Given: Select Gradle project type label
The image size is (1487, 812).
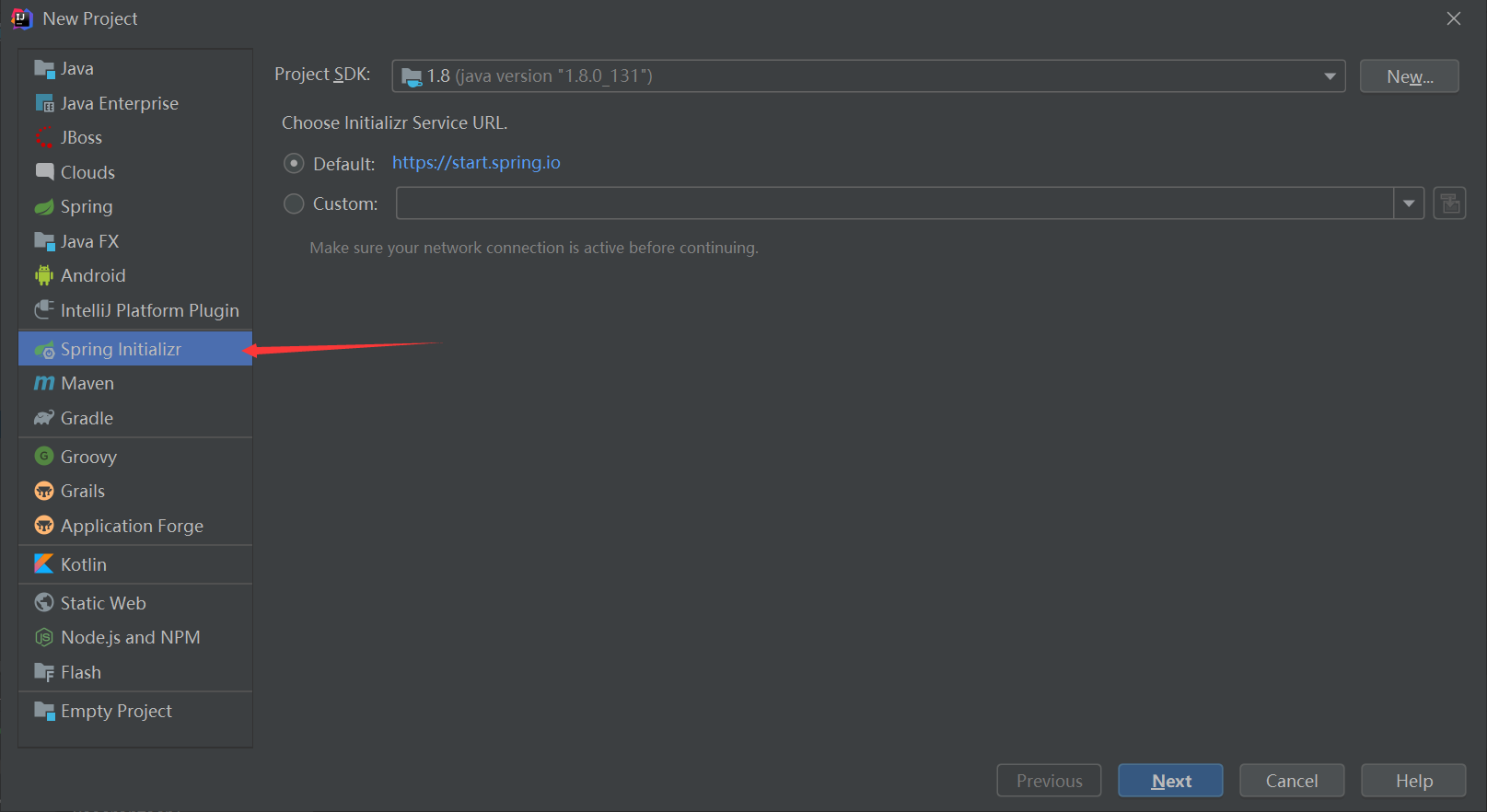Looking at the screenshot, I should tap(87, 418).
